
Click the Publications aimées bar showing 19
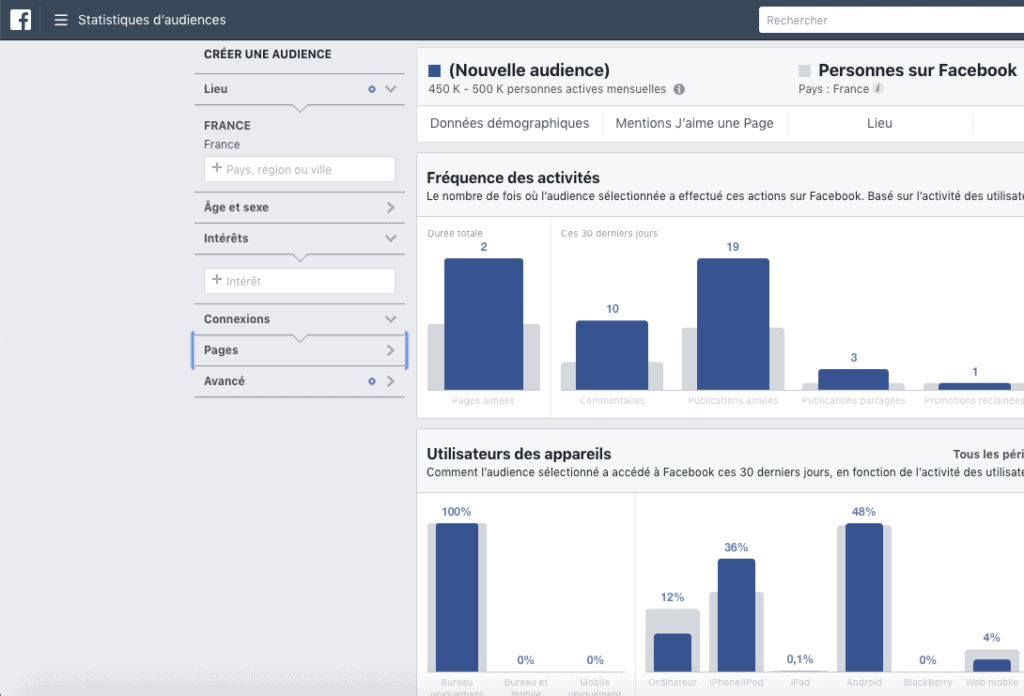point(733,324)
